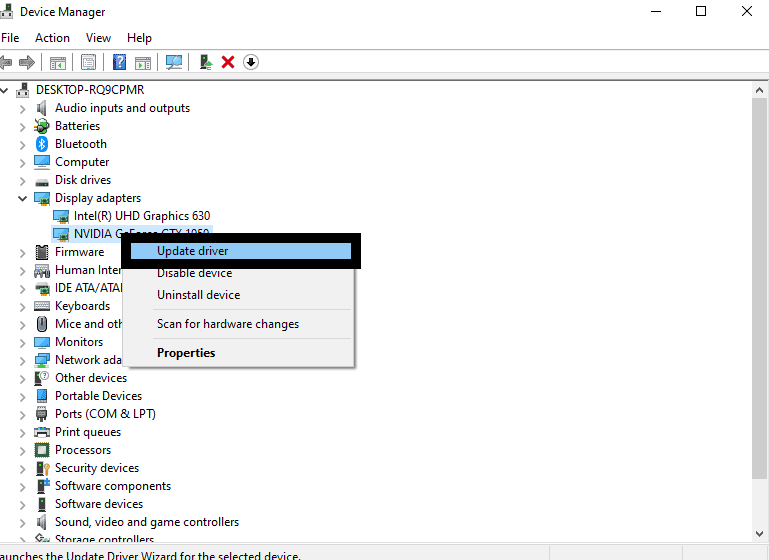Screen dimensions: 769x560
Task: Select the Other devices tree label
Action: (x=91, y=378)
